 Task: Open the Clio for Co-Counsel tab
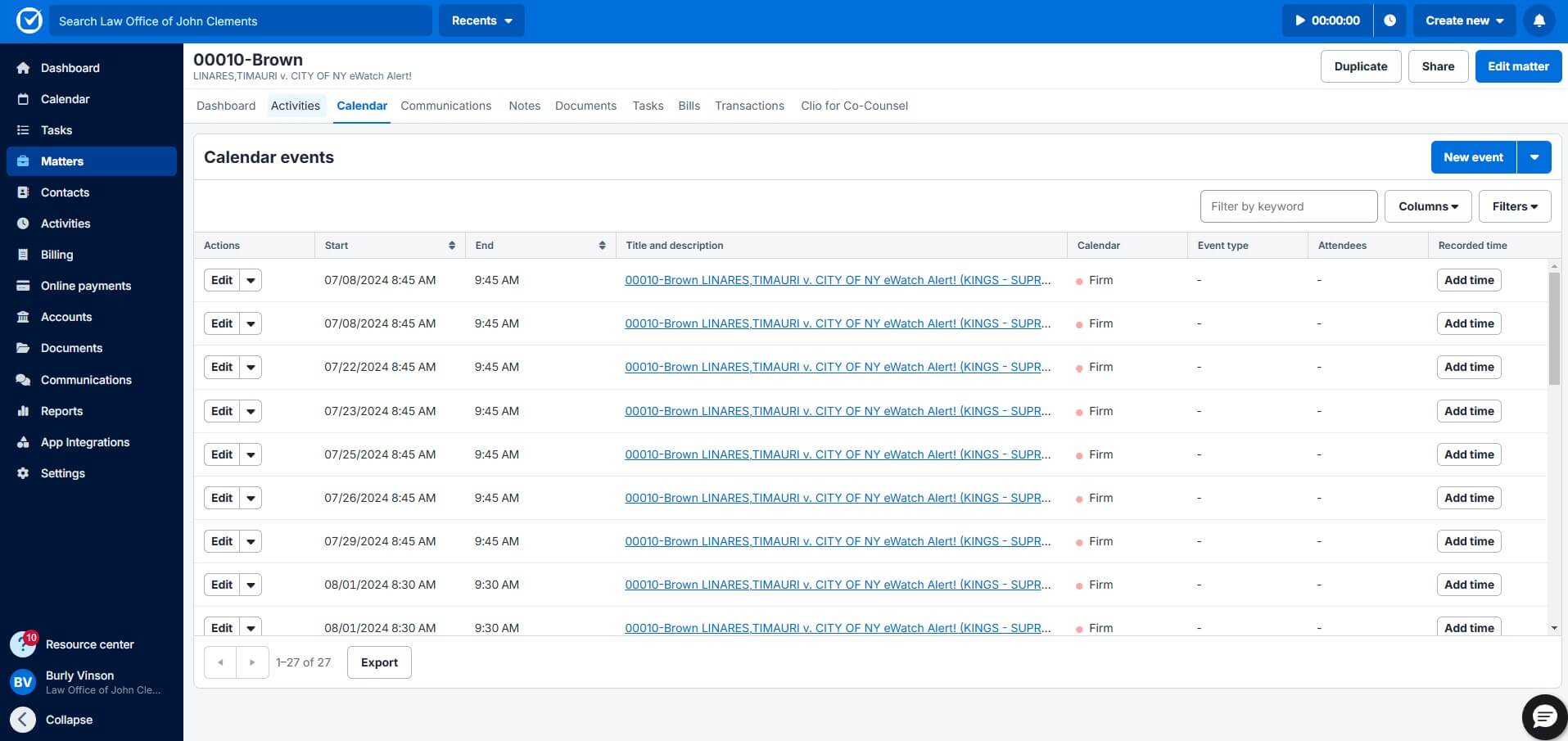(854, 106)
